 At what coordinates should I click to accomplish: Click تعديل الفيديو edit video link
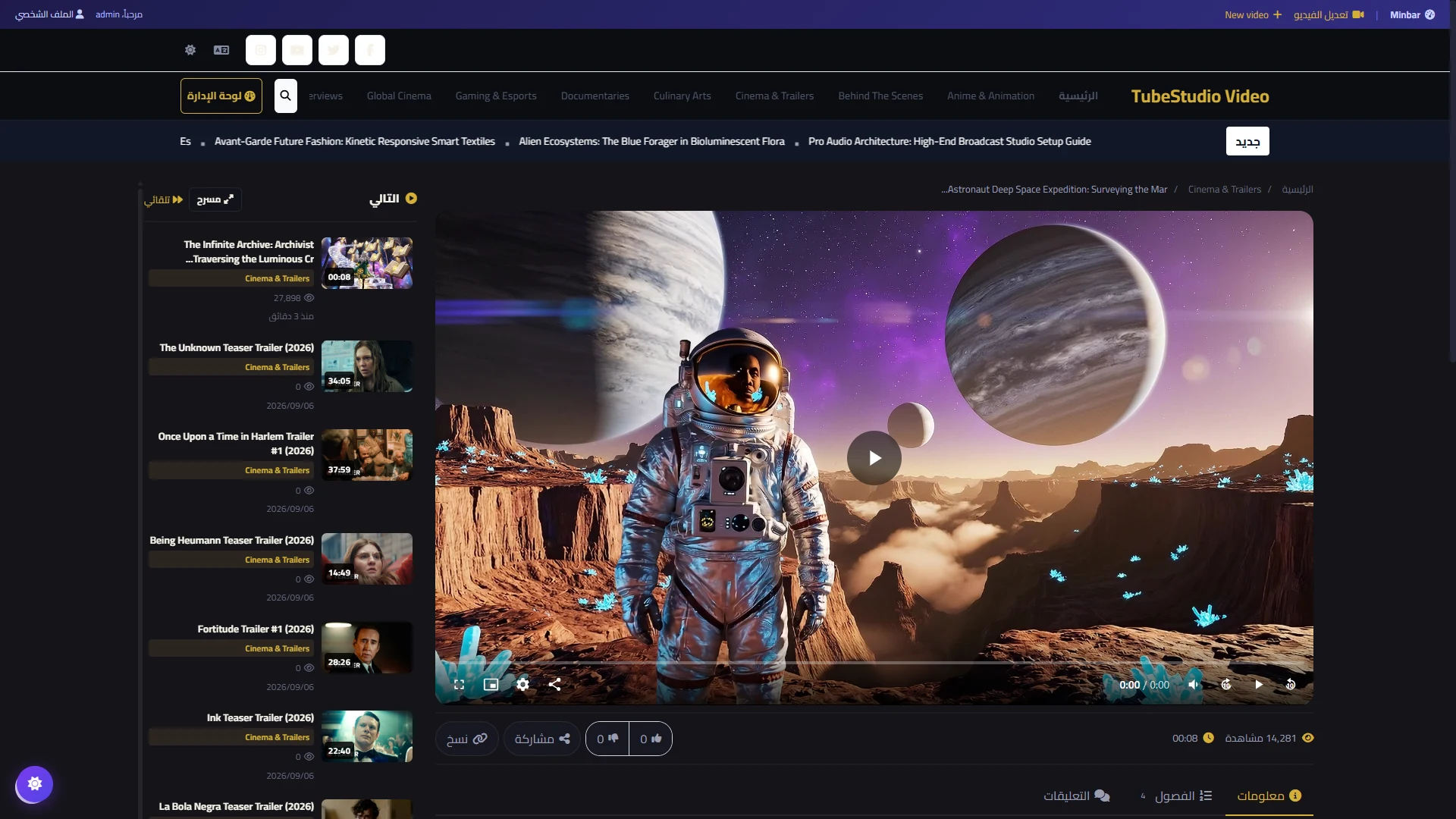1329,14
